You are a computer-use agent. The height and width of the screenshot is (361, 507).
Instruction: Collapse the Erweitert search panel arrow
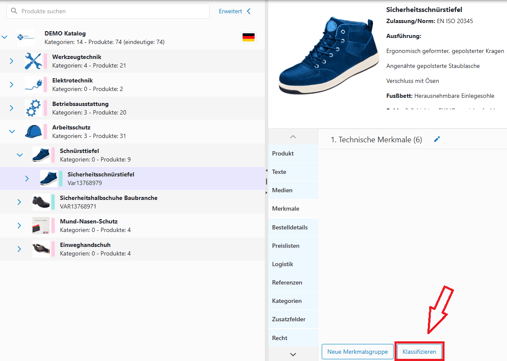pos(249,11)
